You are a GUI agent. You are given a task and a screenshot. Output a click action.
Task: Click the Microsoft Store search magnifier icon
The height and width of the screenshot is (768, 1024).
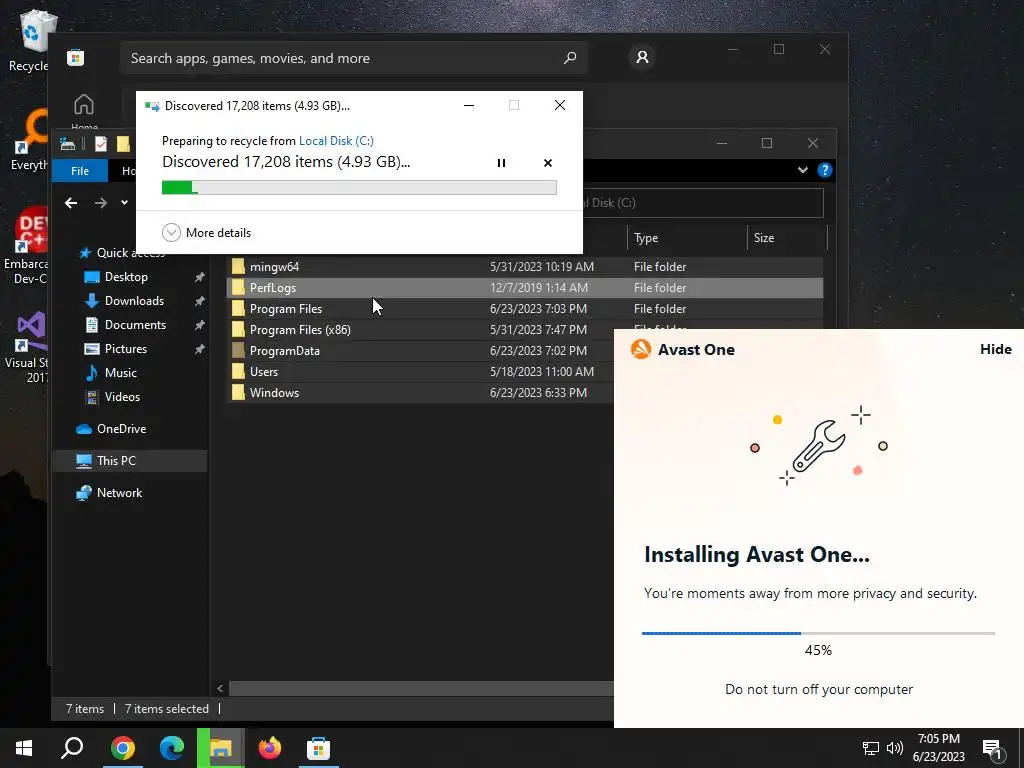click(x=569, y=58)
